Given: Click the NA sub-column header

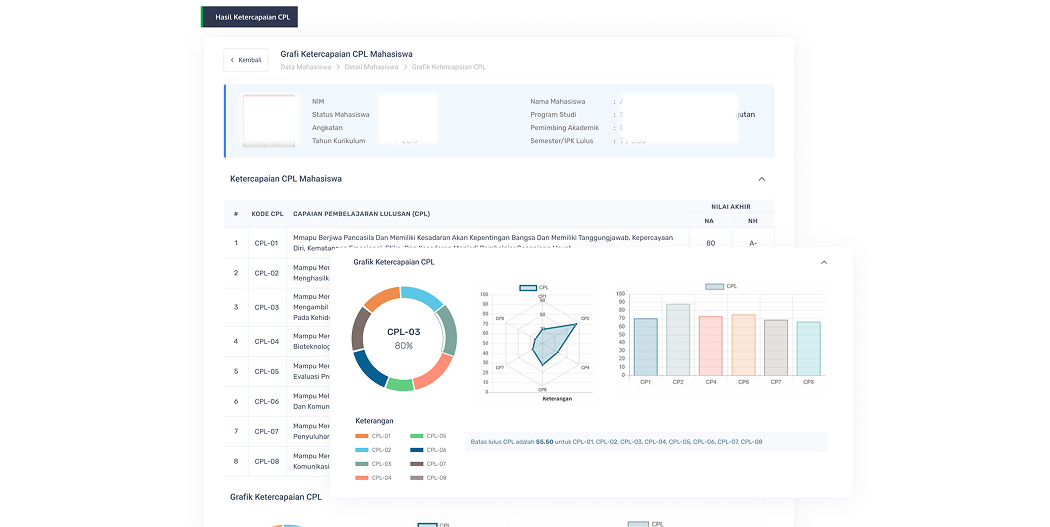Looking at the screenshot, I should pos(709,221).
